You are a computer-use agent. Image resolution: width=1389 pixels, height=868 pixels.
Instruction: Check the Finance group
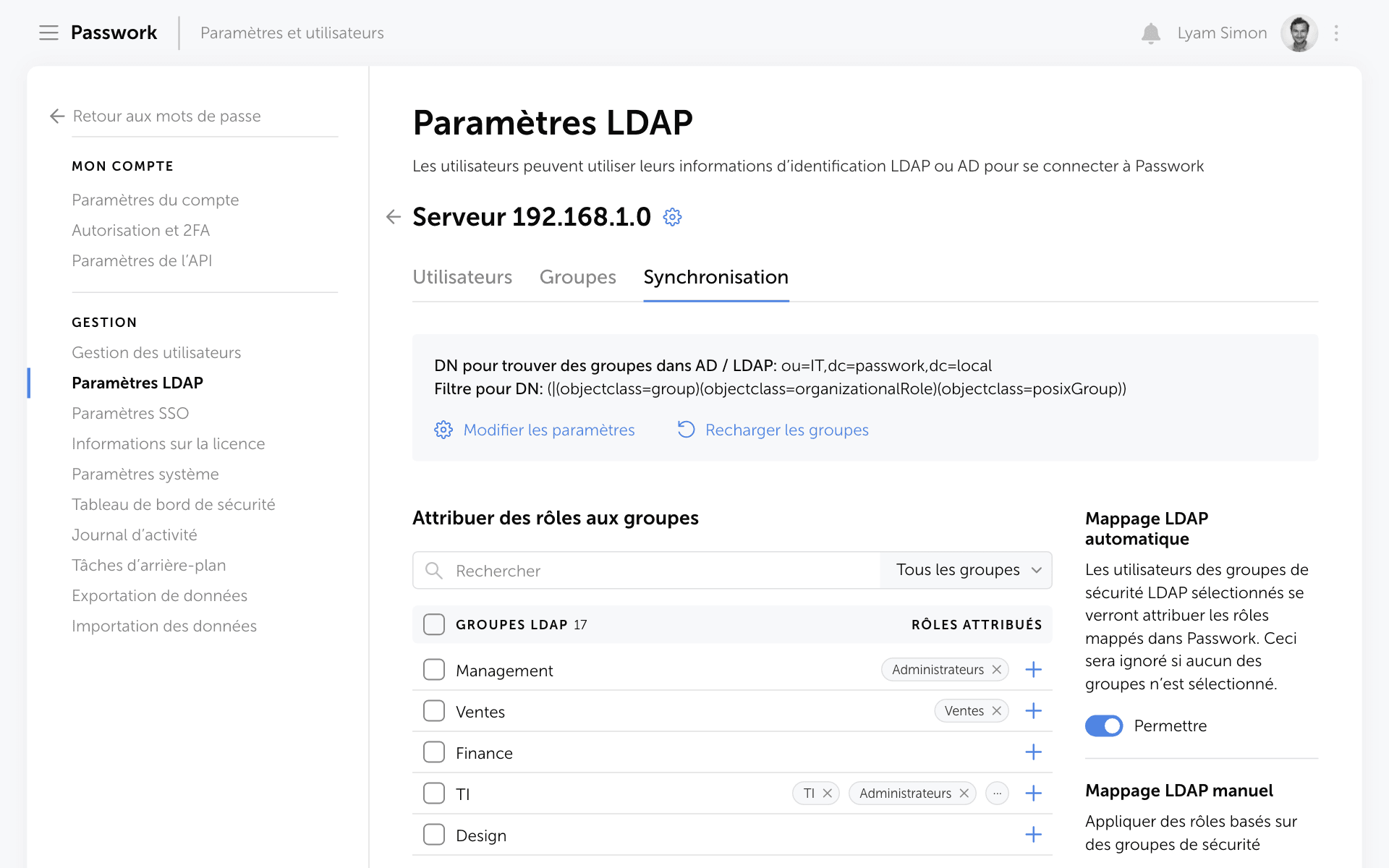(434, 752)
